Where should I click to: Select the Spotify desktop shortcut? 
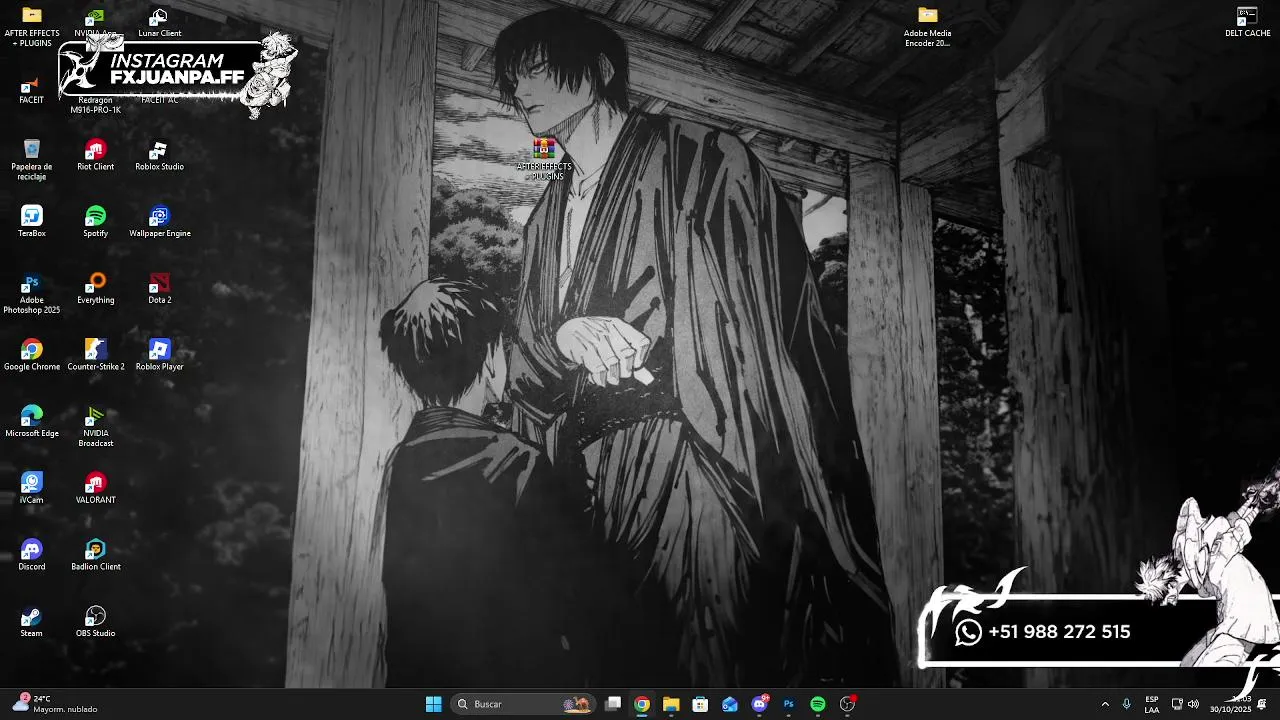(96, 222)
